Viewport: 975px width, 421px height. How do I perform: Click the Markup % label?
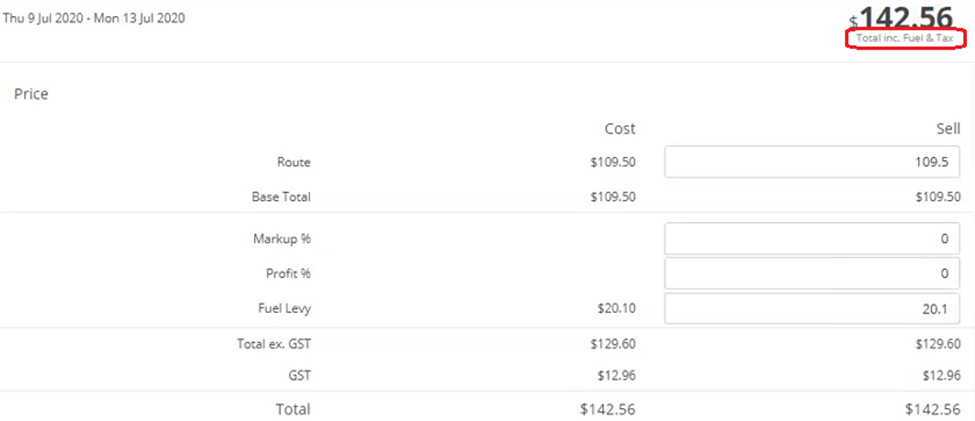click(282, 239)
